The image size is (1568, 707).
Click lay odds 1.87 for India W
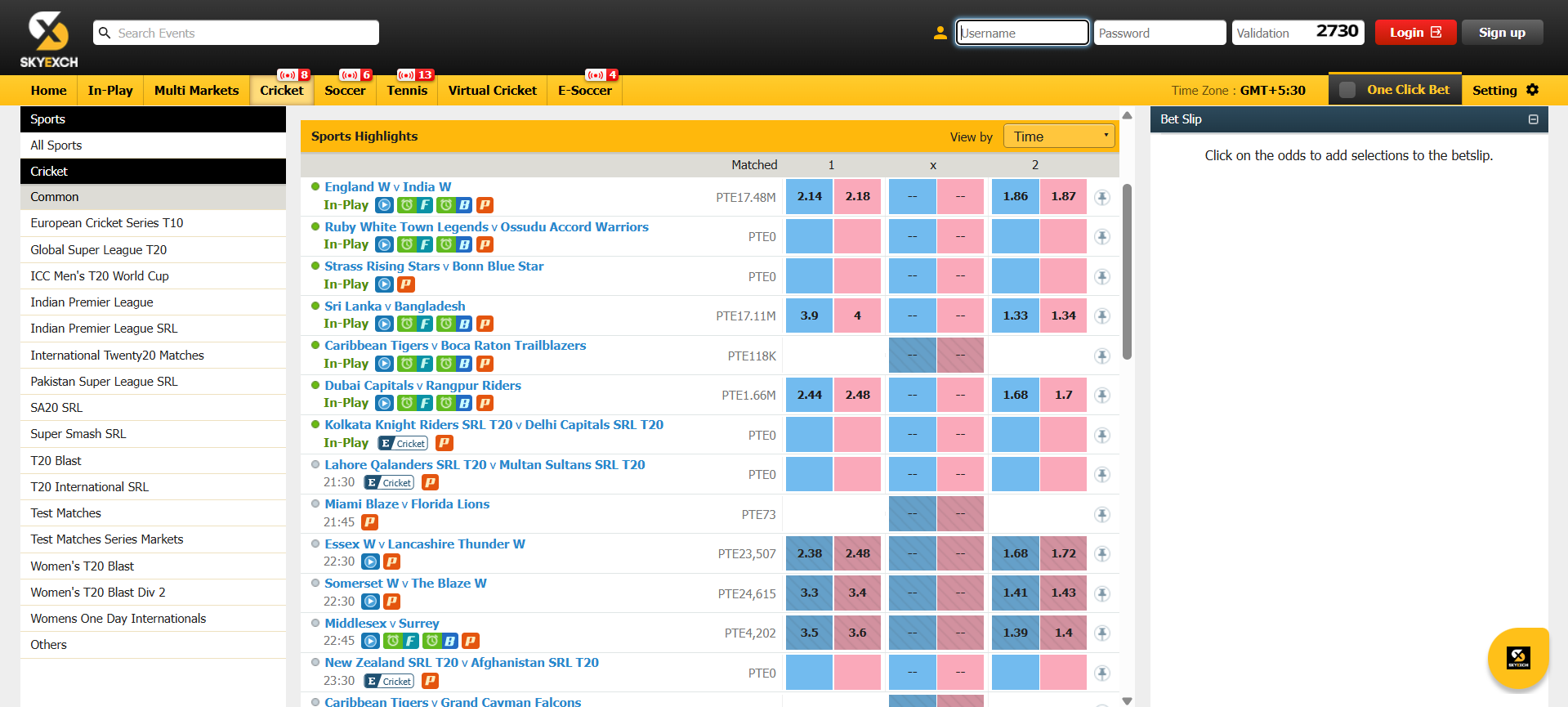point(1063,197)
